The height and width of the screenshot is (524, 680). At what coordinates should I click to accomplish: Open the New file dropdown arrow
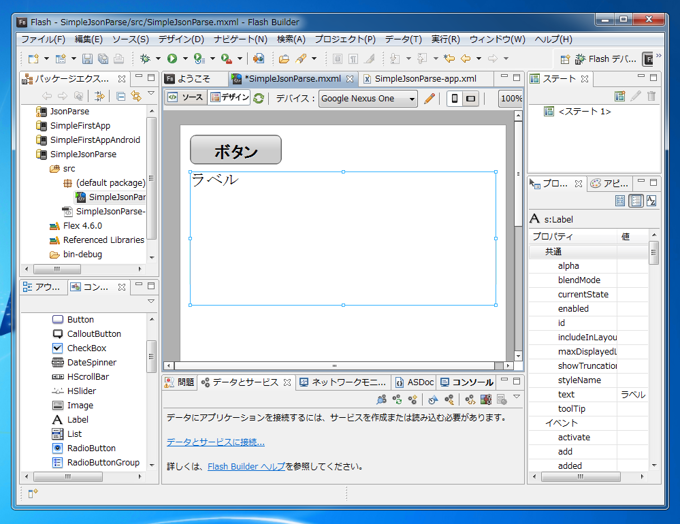click(46, 59)
